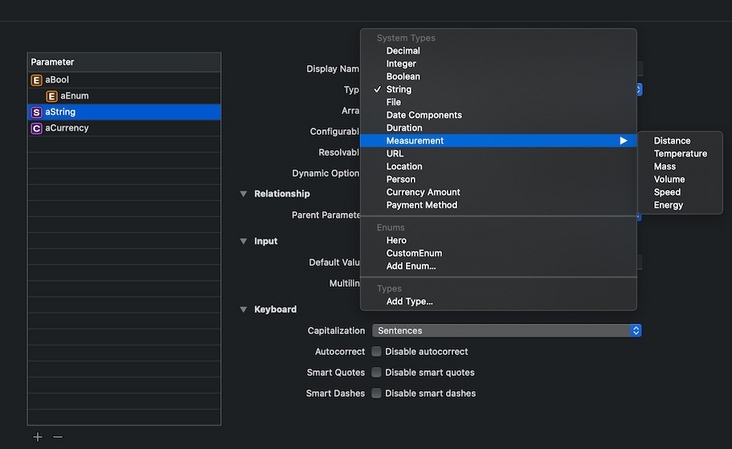Screen dimensions: 732x449
Task: Open the Measurement submenu arrow
Action: (623, 140)
